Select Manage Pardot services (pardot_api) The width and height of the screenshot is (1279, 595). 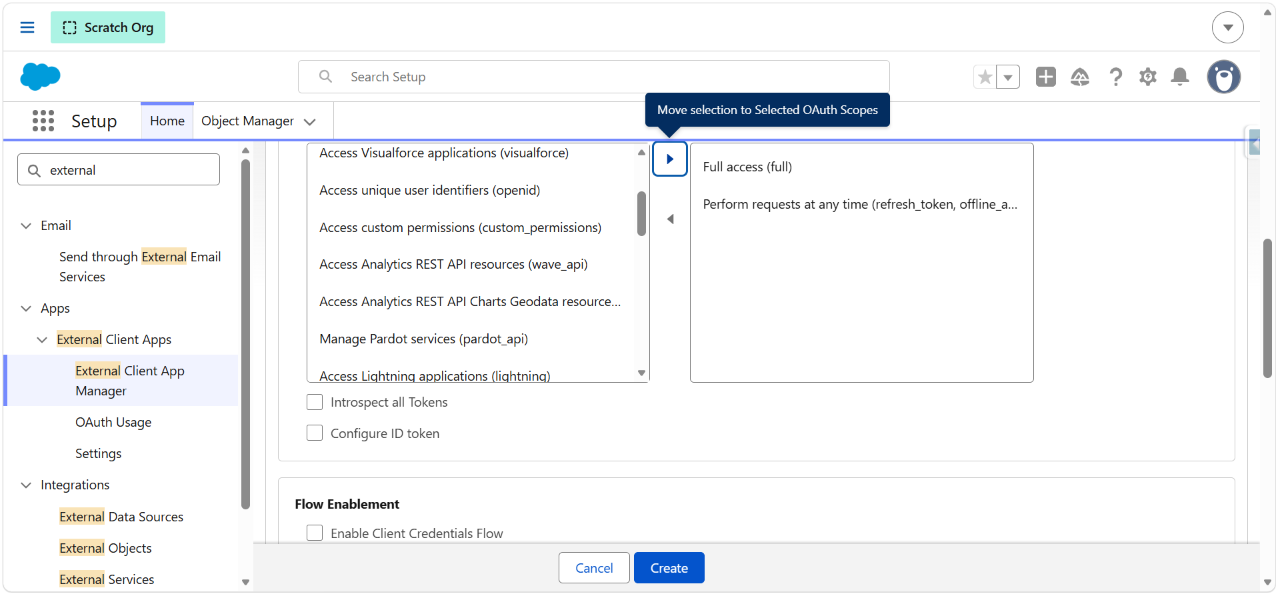pos(471,339)
